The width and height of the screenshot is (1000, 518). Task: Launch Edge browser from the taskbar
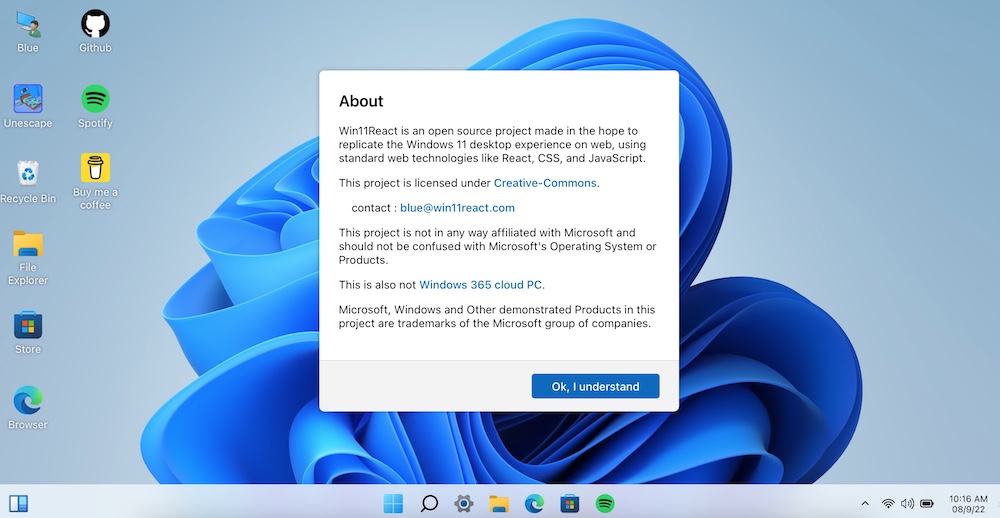point(534,503)
